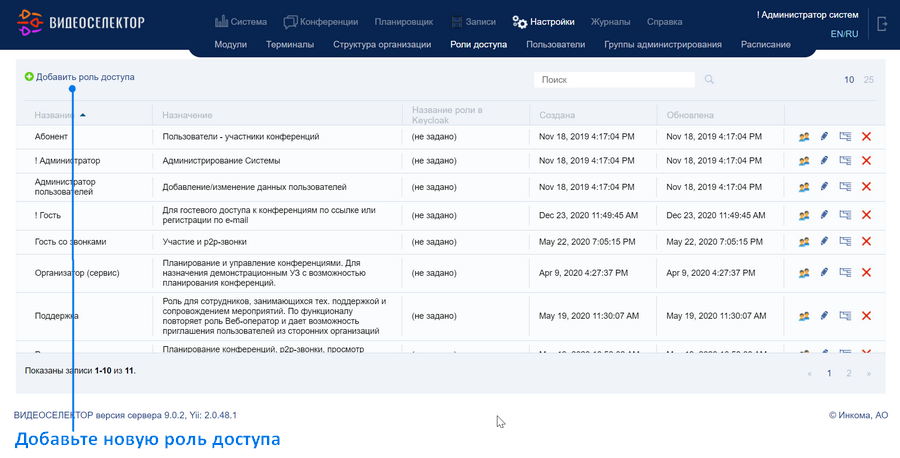Edit Администратор пользователей via pencil icon
Screen dimensions: 900x458
point(824,187)
